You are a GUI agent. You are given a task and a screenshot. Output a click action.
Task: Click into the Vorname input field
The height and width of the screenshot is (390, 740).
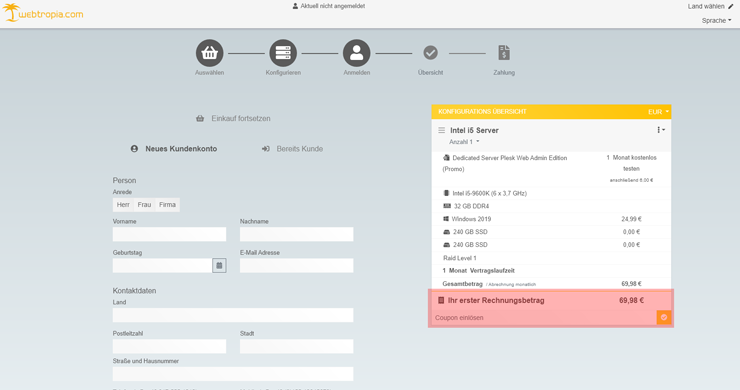click(169, 234)
